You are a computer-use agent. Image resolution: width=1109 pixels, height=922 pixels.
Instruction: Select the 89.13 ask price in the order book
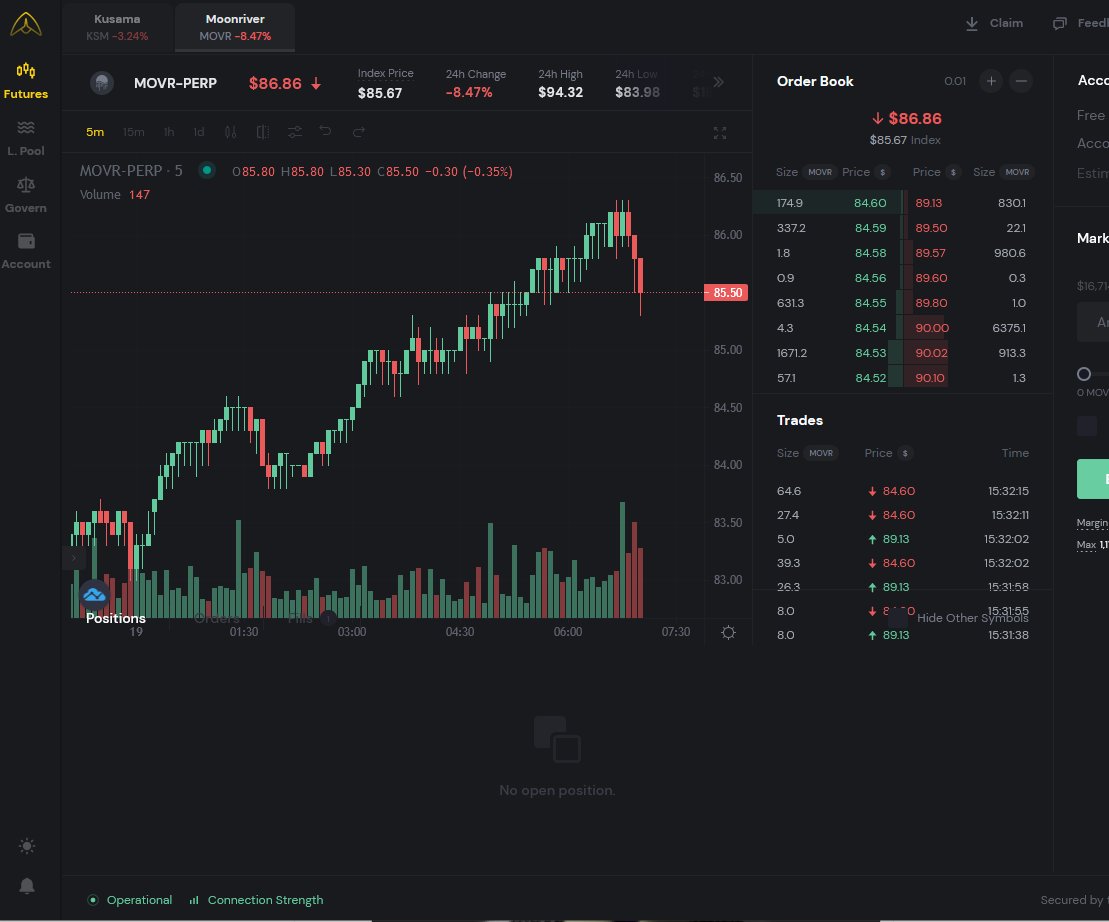(x=928, y=203)
